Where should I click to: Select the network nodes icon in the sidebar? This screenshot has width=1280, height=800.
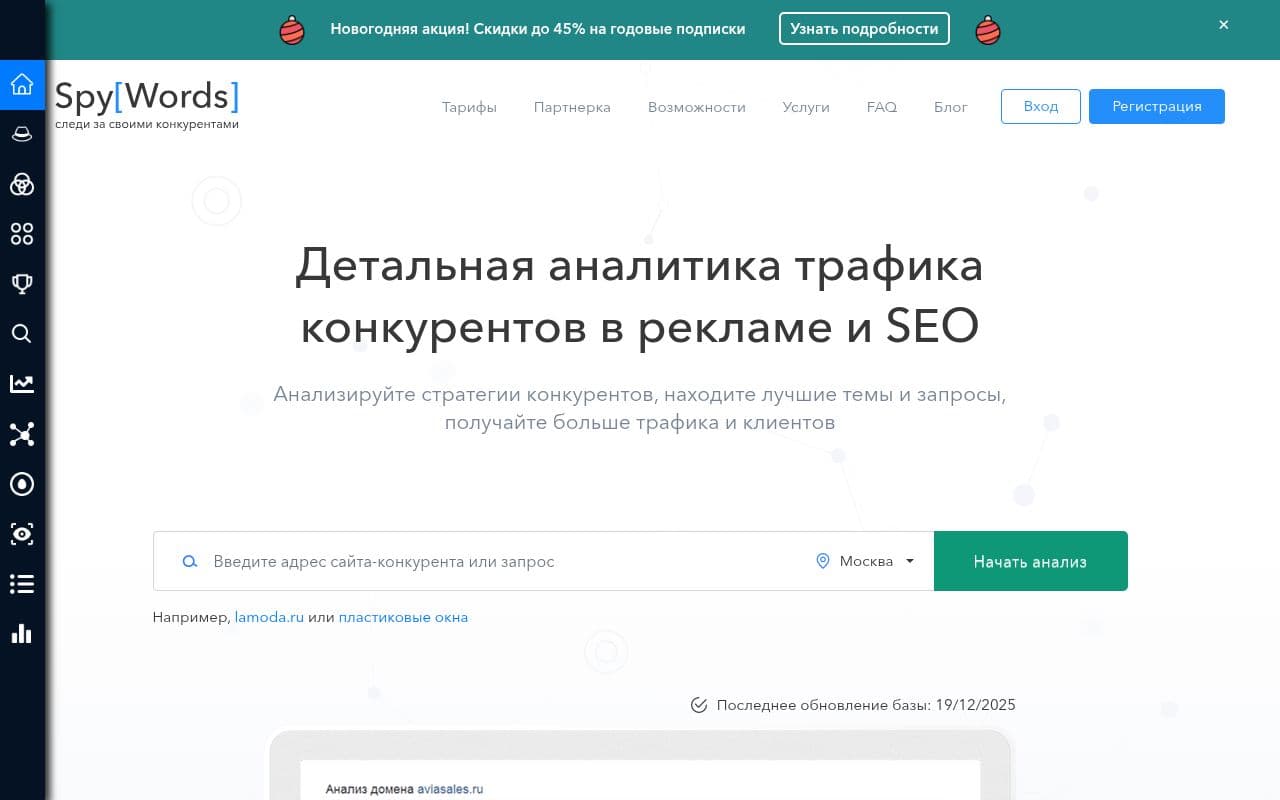22,434
